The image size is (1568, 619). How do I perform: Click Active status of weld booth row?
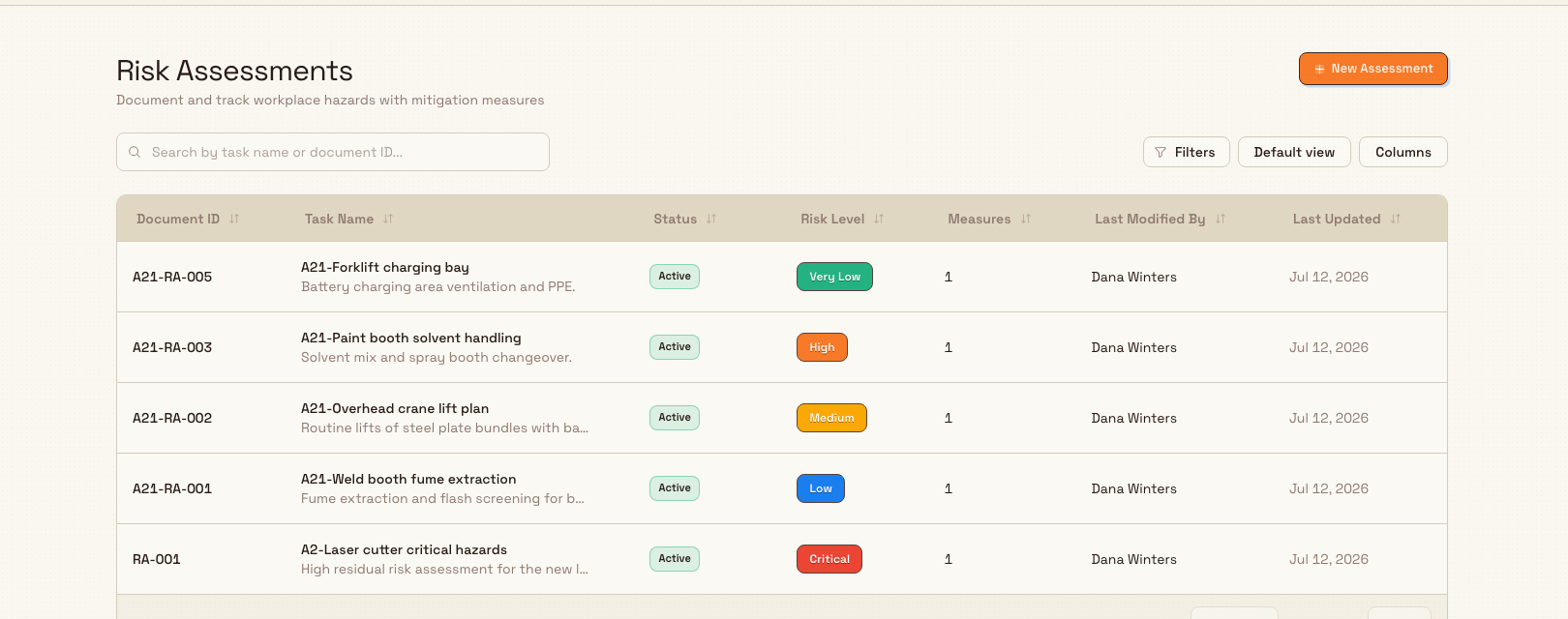tap(675, 488)
